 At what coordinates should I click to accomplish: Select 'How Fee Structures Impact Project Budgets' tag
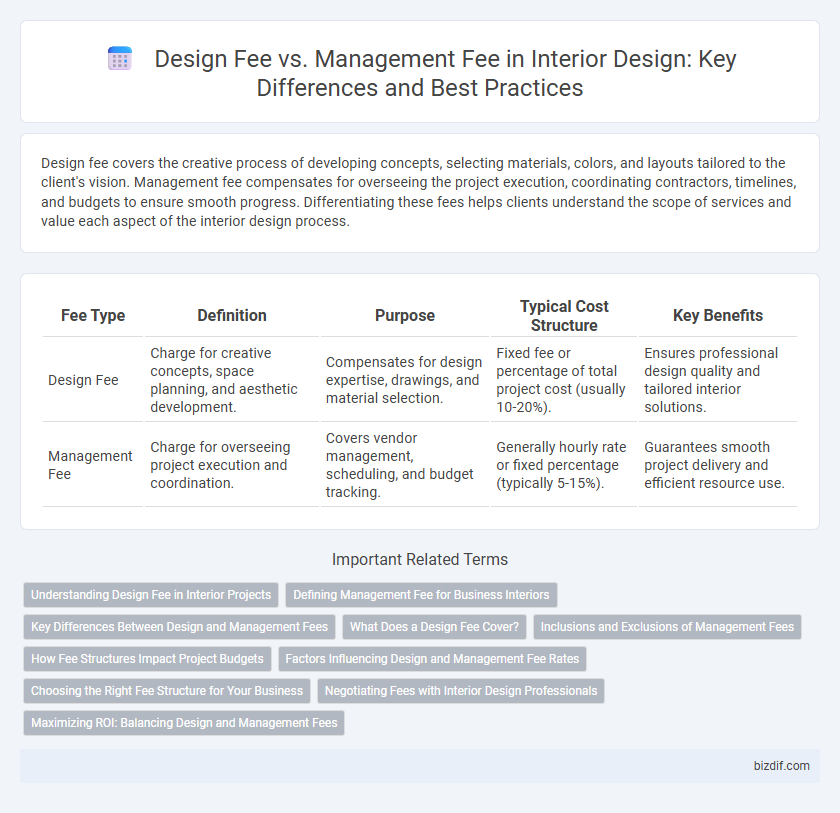147,659
